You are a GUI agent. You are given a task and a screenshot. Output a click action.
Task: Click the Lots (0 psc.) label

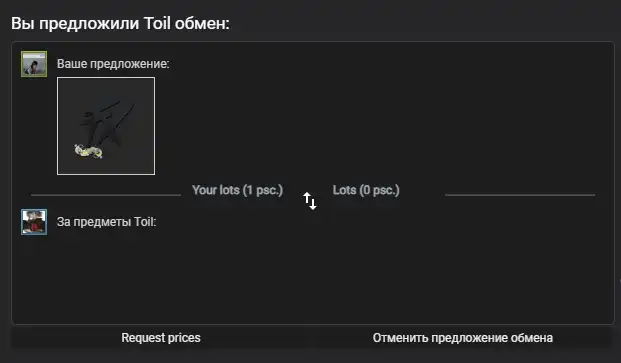click(x=366, y=190)
